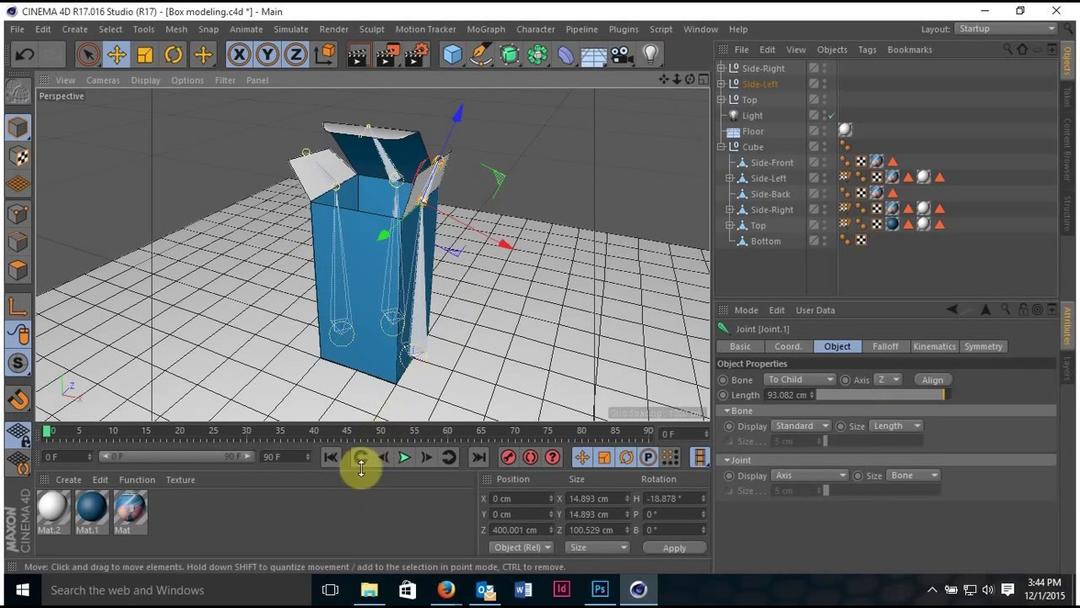Open the Symmetry tab
Viewport: 1080px width, 608px height.
tap(983, 346)
